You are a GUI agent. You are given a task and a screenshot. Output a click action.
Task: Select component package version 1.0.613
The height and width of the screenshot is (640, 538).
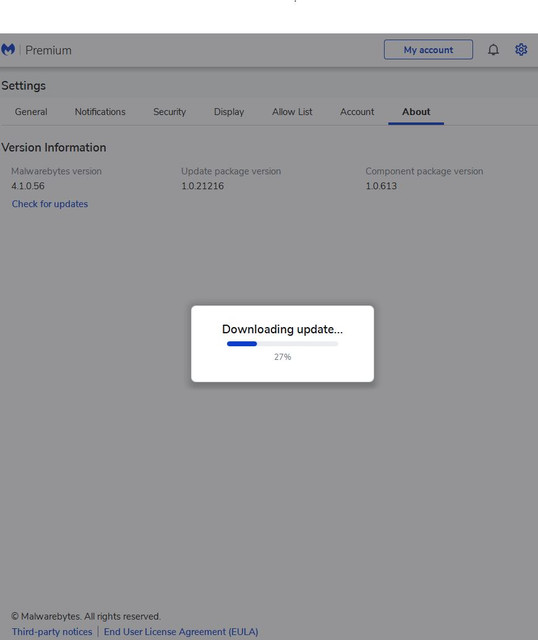[x=381, y=186]
